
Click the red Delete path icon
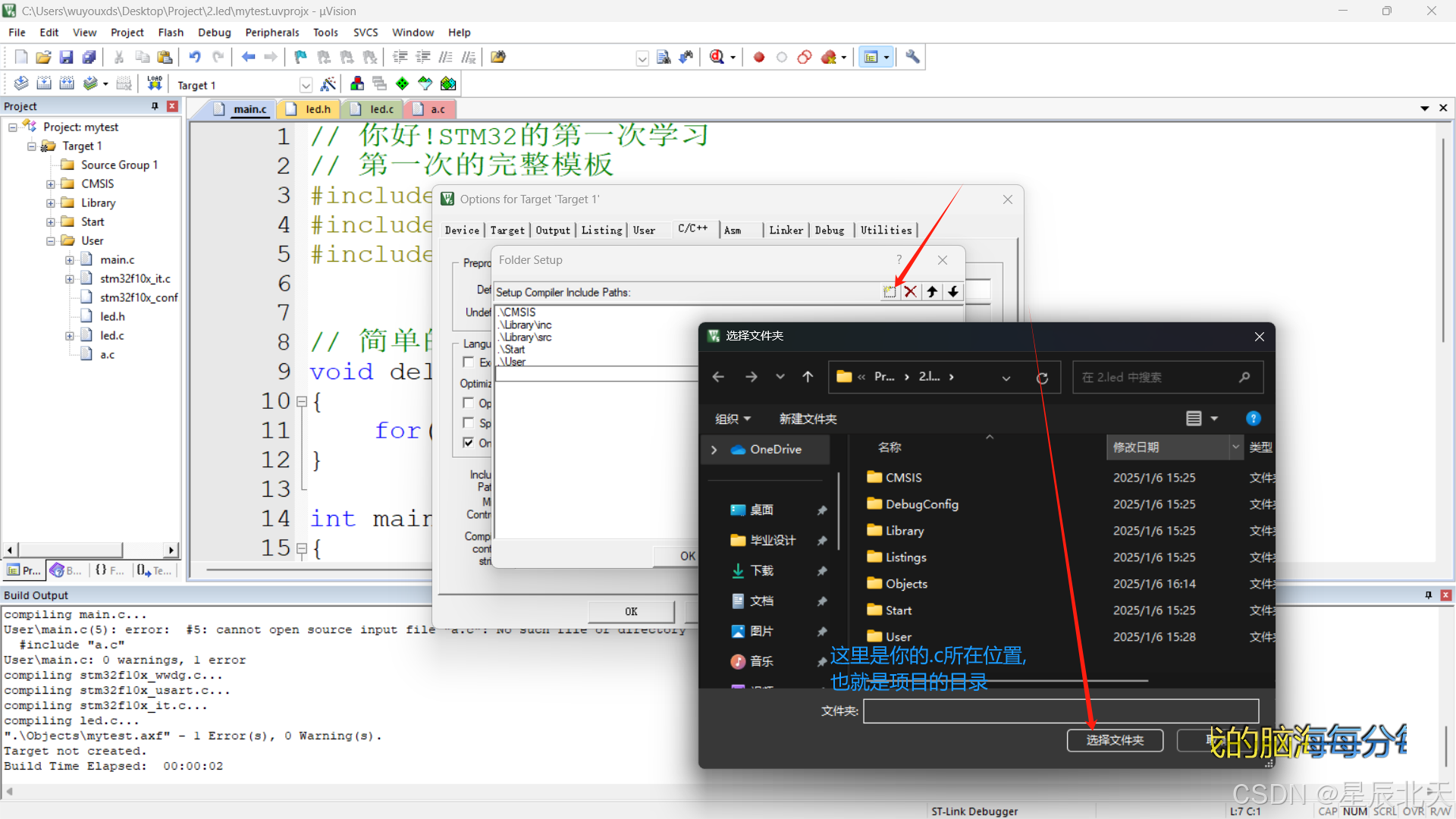(911, 292)
